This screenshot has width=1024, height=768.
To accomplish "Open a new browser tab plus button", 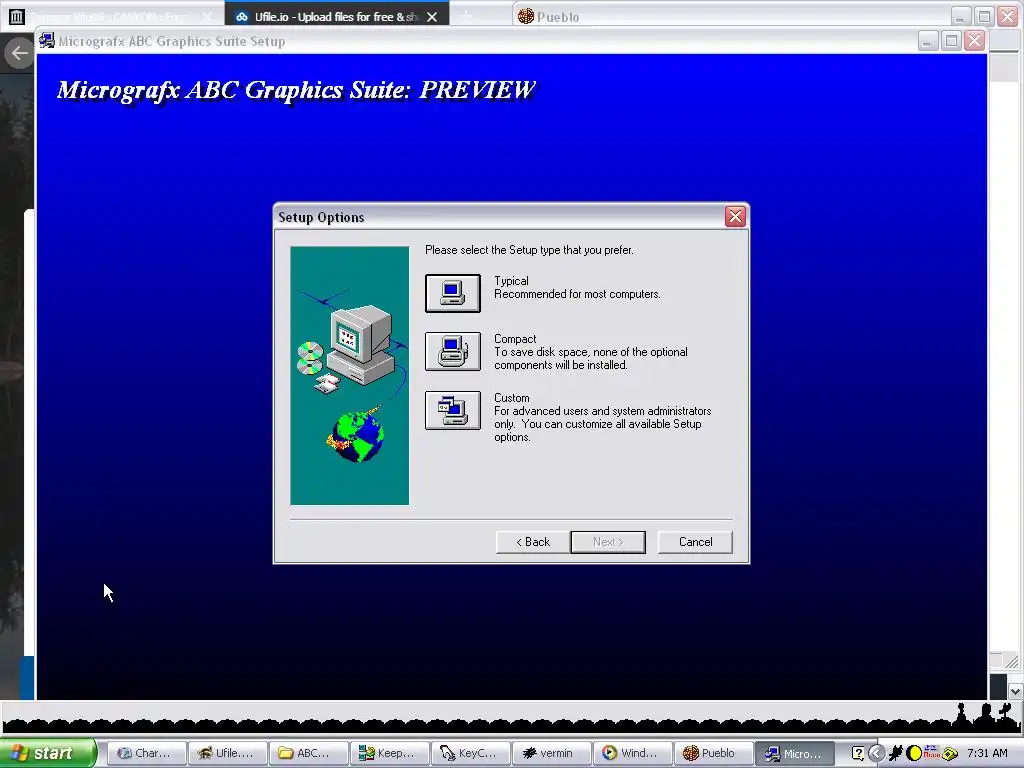I will coord(466,16).
